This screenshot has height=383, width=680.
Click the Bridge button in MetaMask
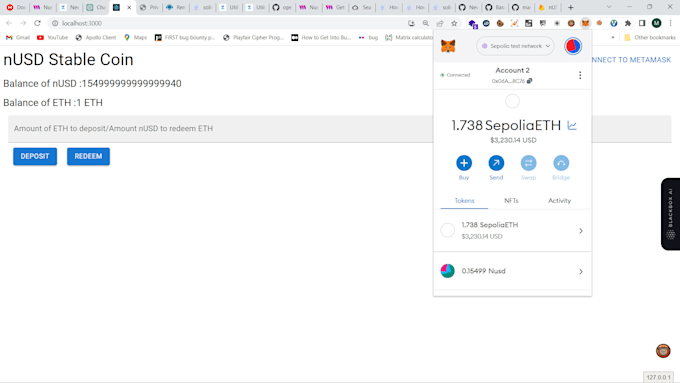pyautogui.click(x=561, y=167)
